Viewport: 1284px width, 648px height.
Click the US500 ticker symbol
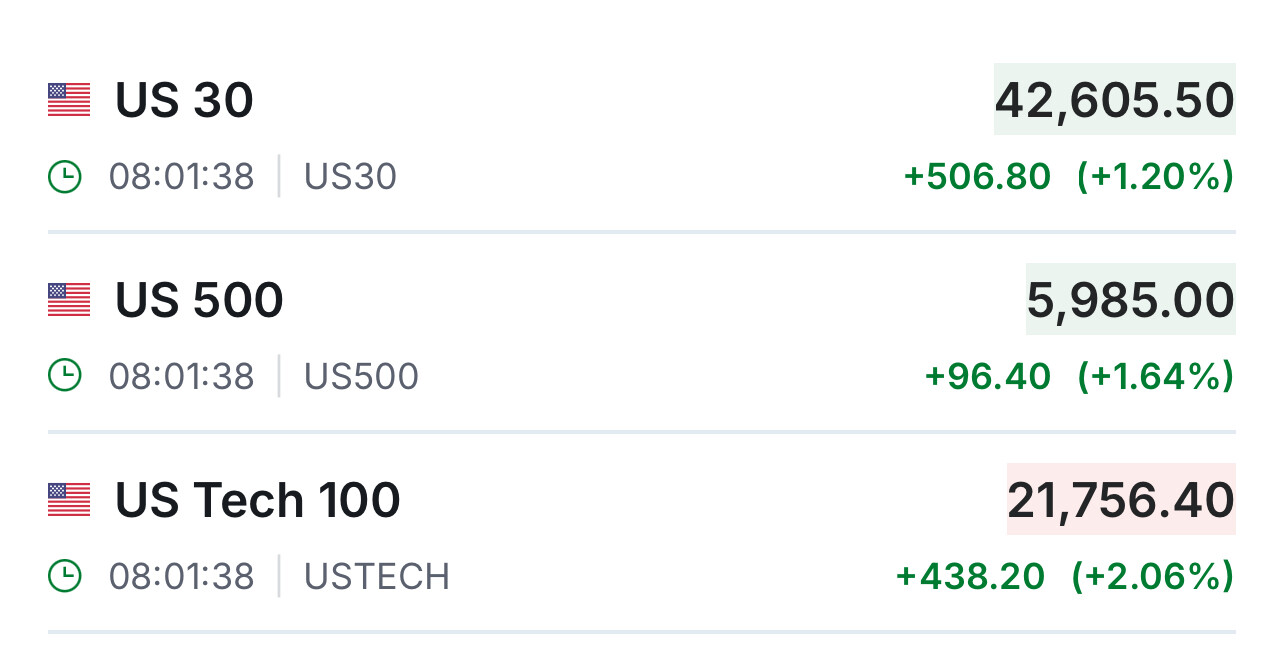[361, 376]
